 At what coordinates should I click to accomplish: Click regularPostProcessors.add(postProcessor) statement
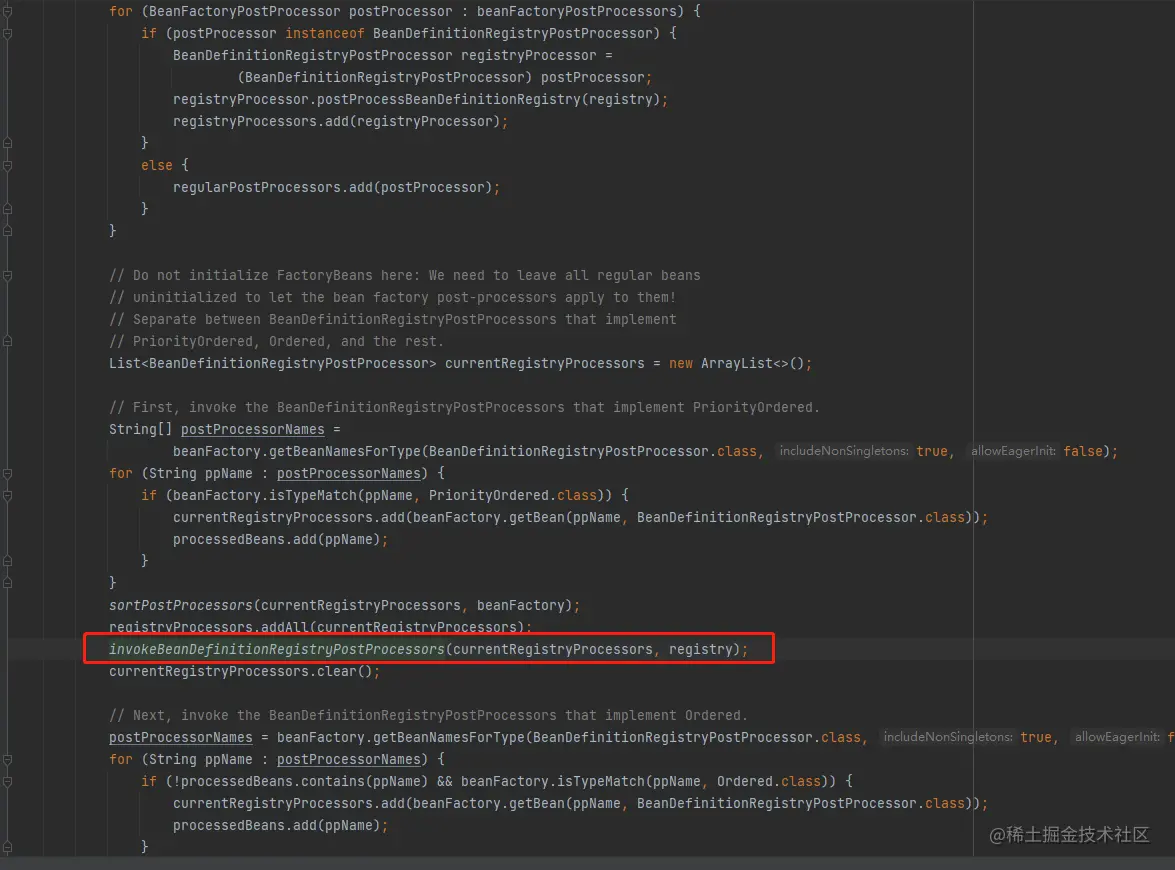click(x=336, y=187)
